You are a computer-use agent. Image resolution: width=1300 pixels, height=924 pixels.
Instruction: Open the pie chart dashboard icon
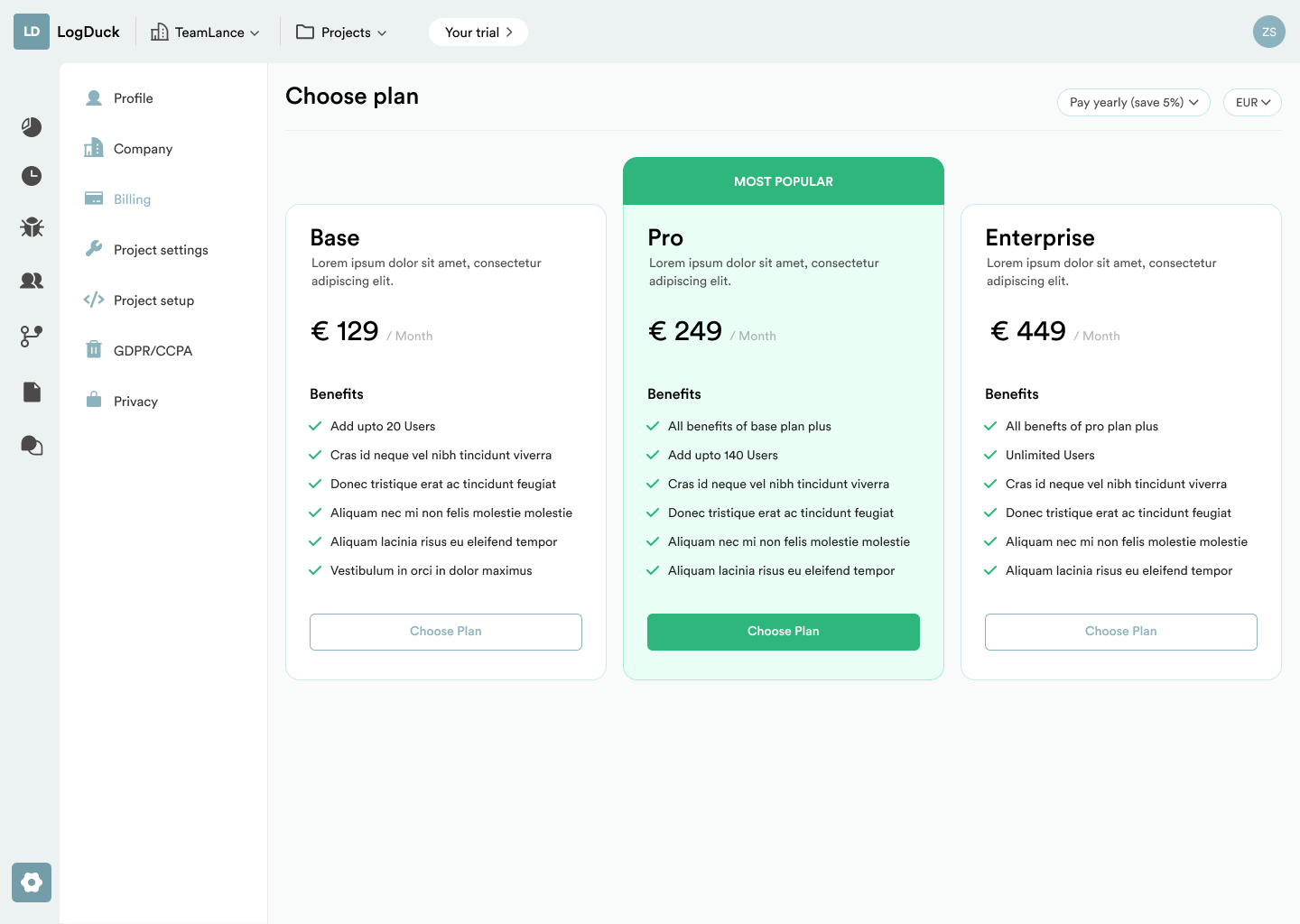point(32,127)
